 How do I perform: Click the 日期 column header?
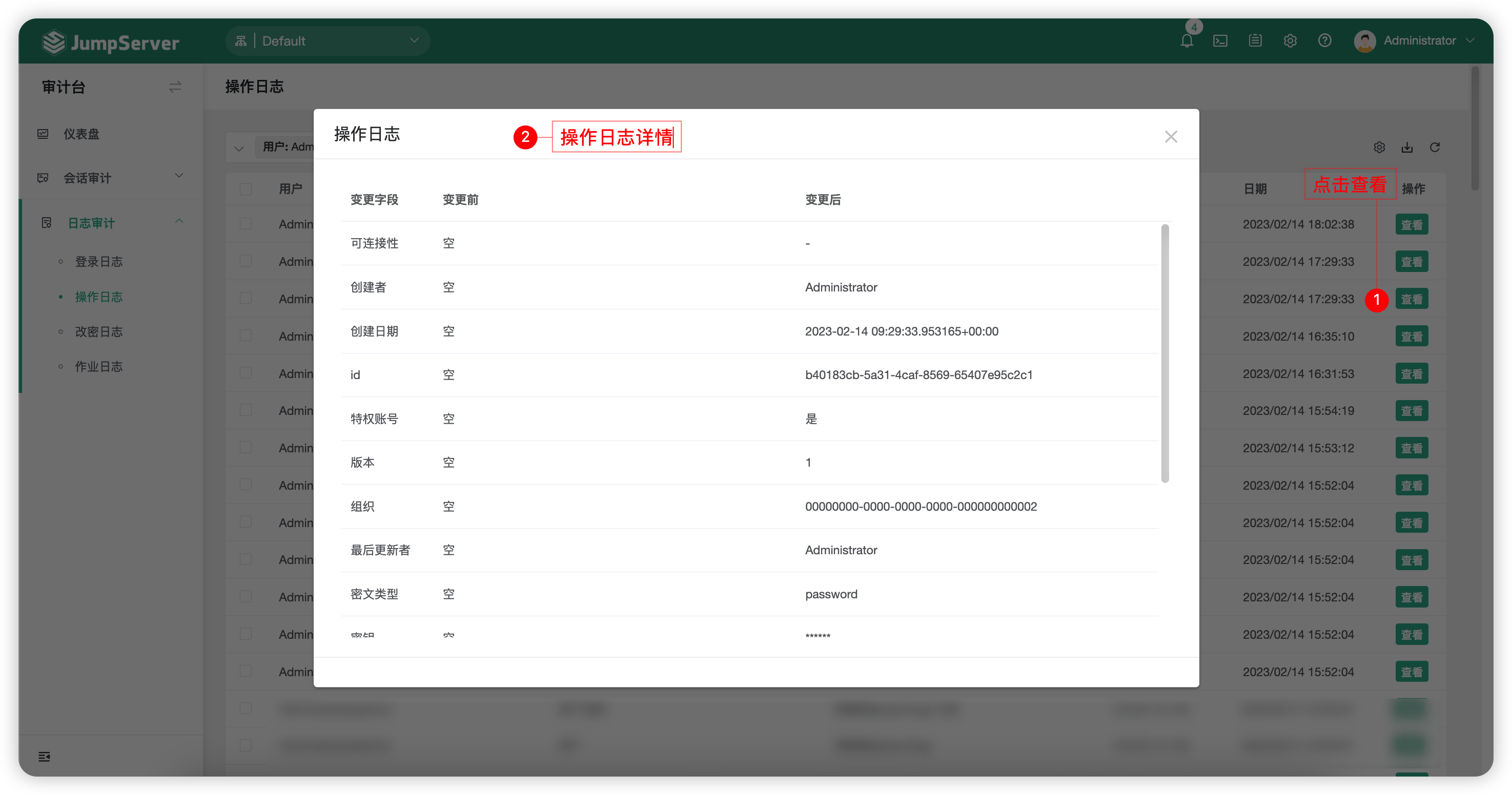click(x=1254, y=189)
